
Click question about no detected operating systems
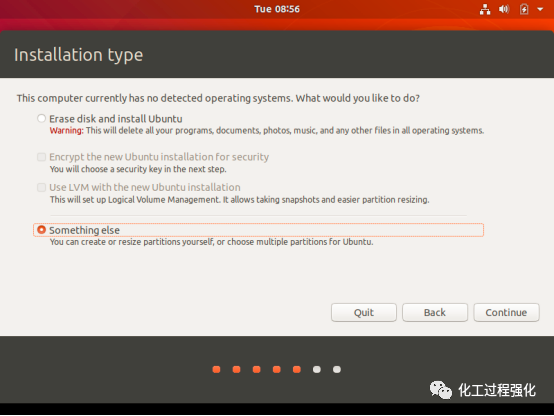tap(218, 98)
